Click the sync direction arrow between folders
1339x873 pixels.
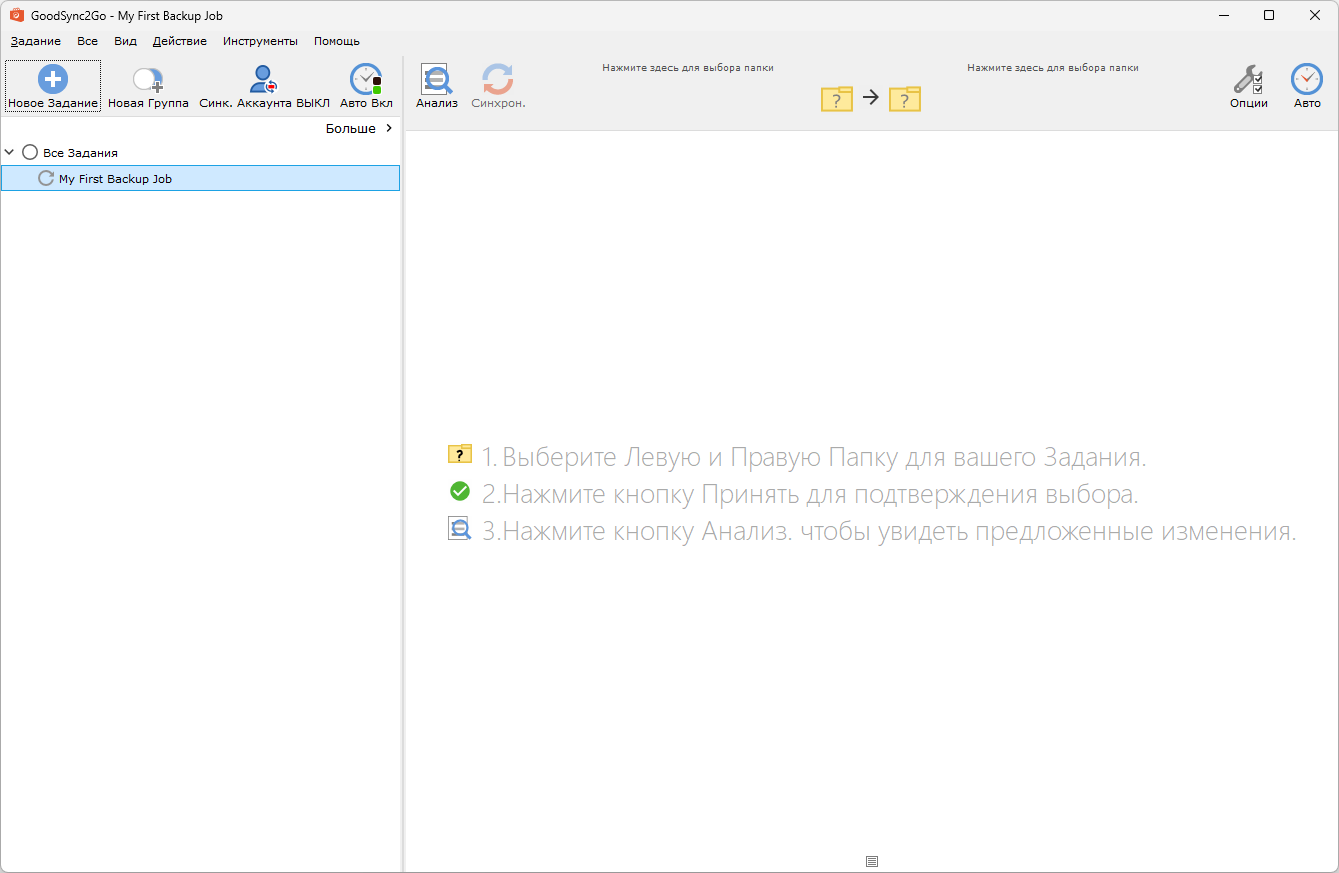pyautogui.click(x=871, y=97)
